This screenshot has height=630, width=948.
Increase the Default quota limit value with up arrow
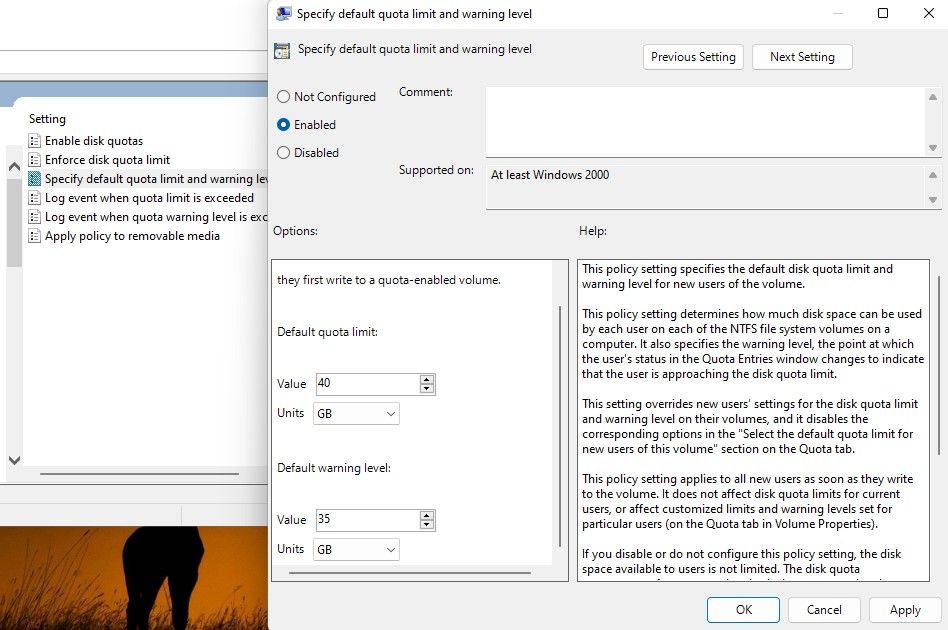pos(427,380)
